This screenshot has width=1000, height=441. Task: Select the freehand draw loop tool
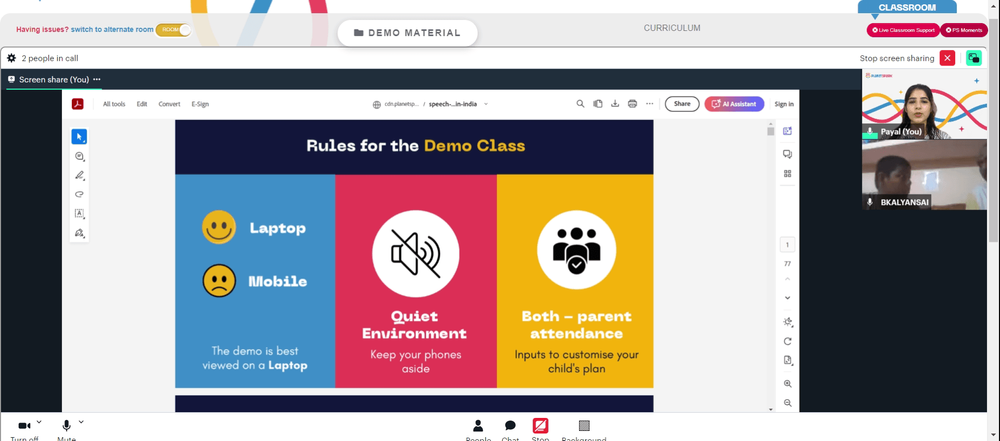[79, 195]
